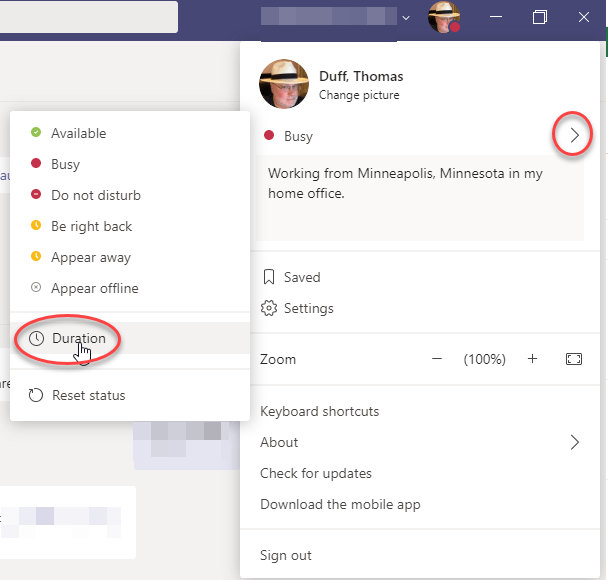Select Appear offline status
Viewport: 608px width, 580px height.
click(94, 288)
